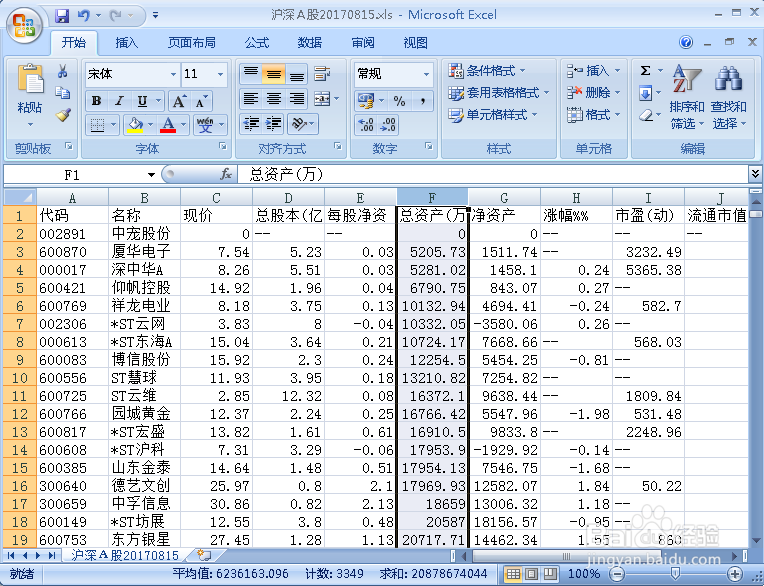764x586 pixels.
Task: Switch to the 审阅 (Review) tab
Action: pyautogui.click(x=363, y=43)
